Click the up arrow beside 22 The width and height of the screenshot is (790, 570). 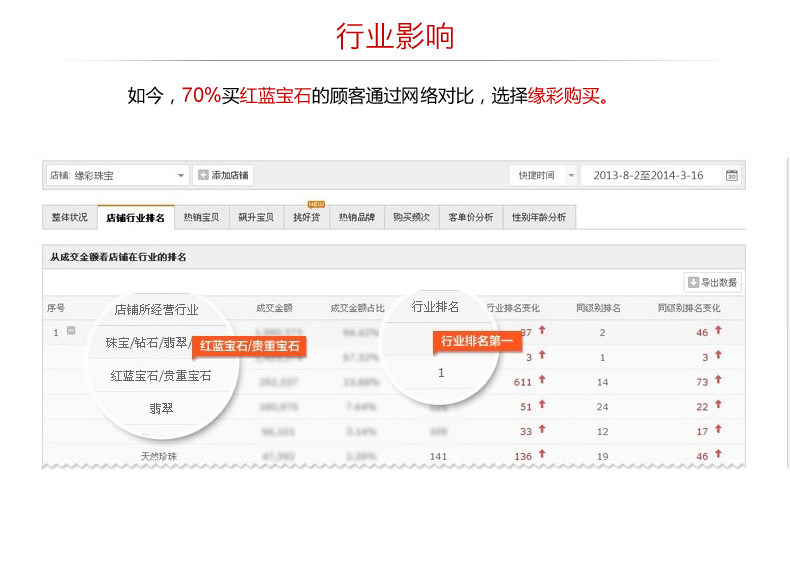[718, 404]
